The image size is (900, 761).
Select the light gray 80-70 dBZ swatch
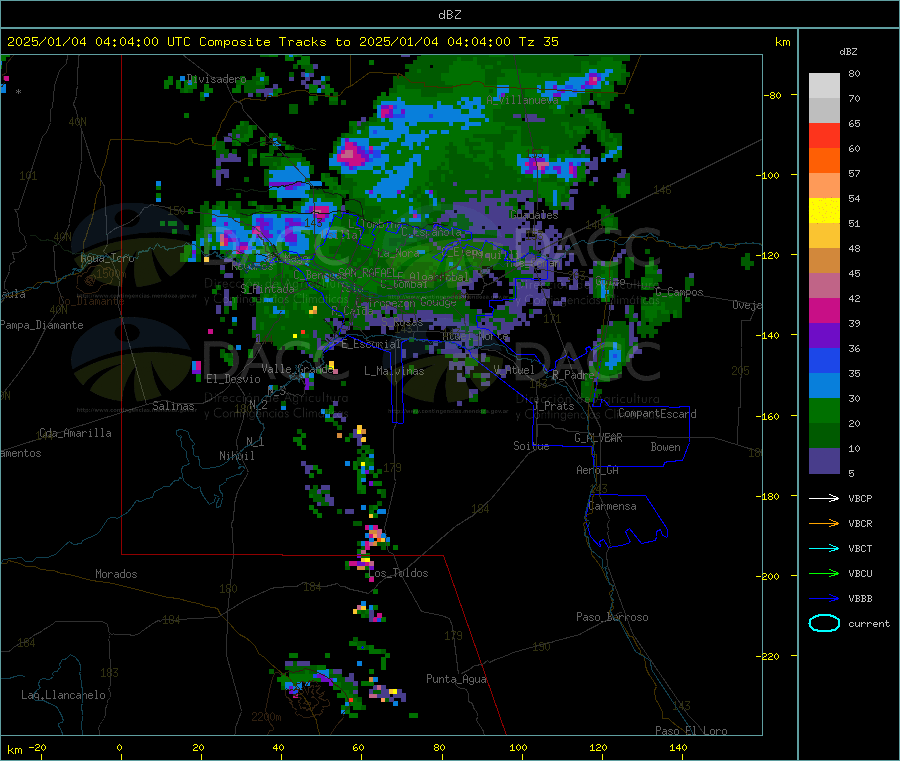tap(824, 86)
